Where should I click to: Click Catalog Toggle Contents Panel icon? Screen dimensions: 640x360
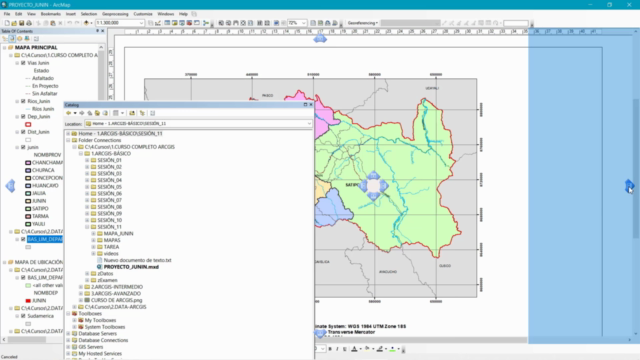click(x=142, y=113)
